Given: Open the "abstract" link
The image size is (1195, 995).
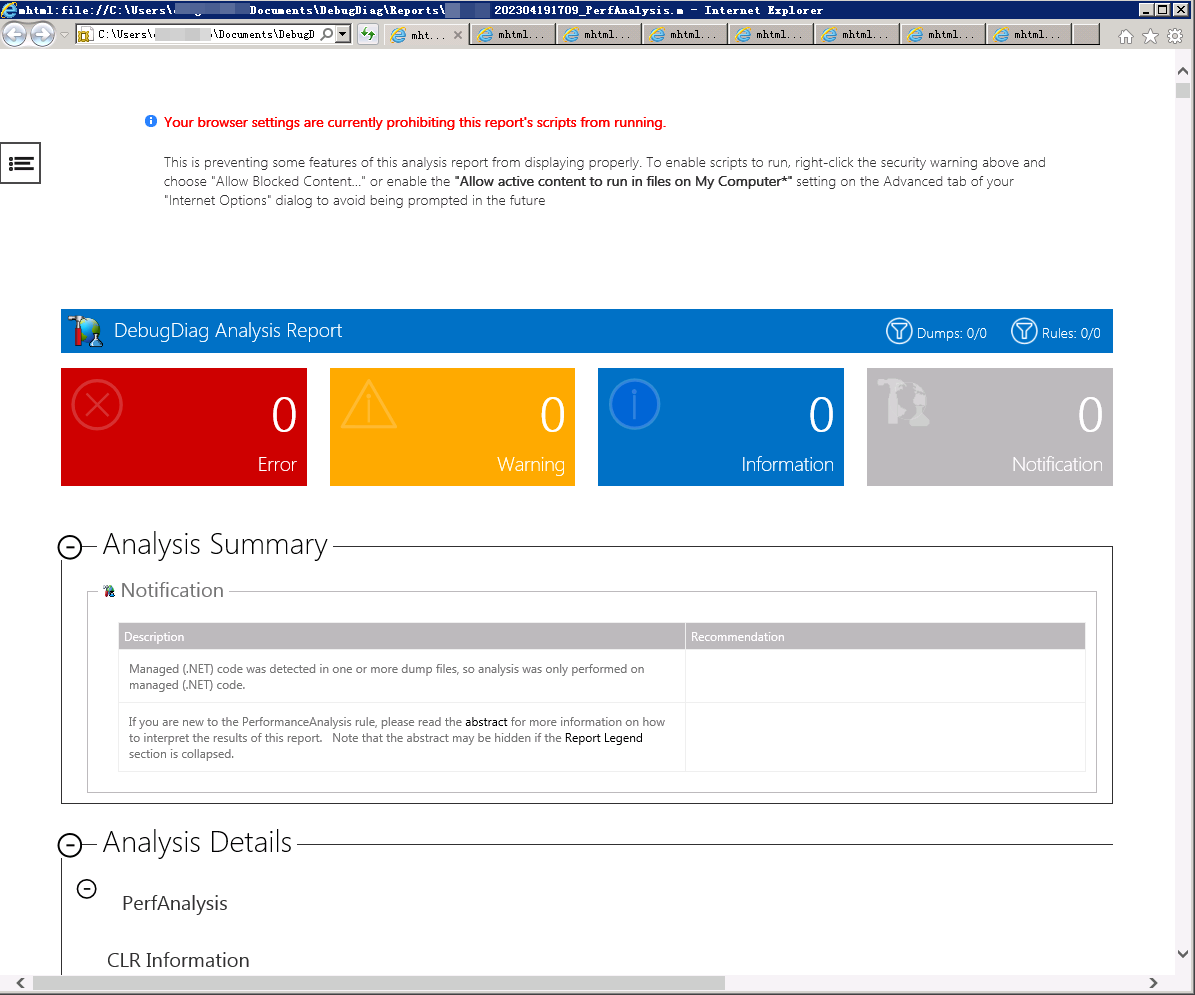Looking at the screenshot, I should 486,721.
